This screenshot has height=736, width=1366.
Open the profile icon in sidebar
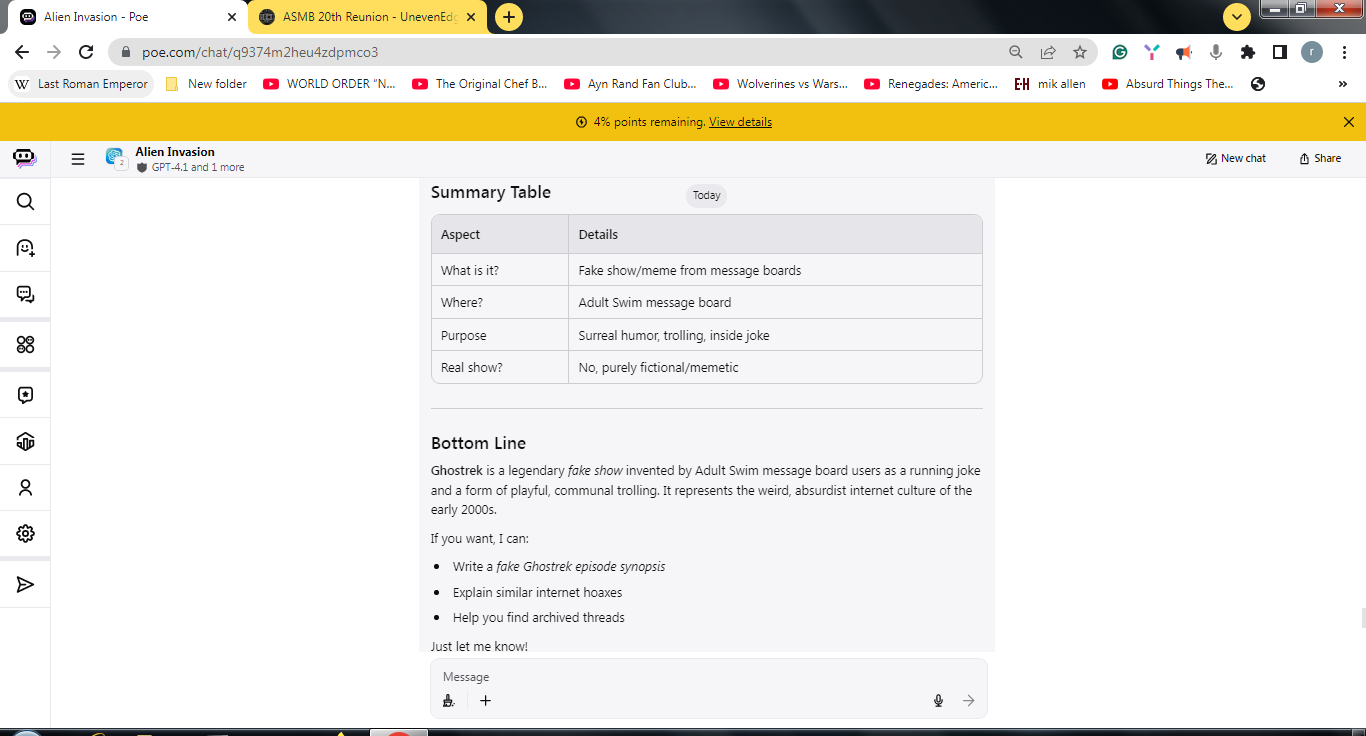click(25, 488)
